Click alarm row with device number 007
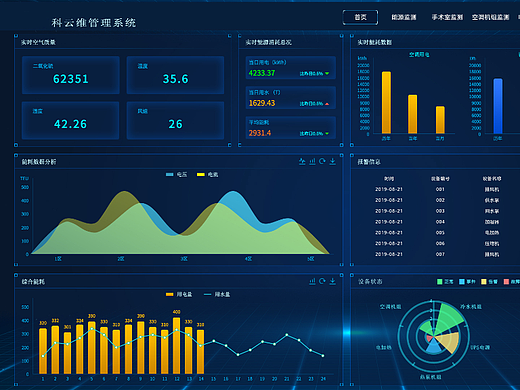 tap(437, 254)
